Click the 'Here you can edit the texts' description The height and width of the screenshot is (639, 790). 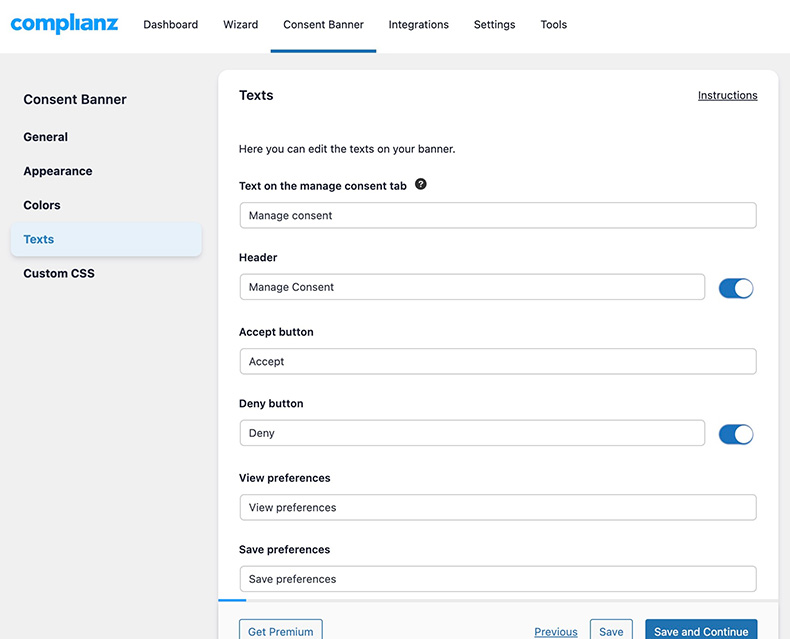click(x=347, y=149)
